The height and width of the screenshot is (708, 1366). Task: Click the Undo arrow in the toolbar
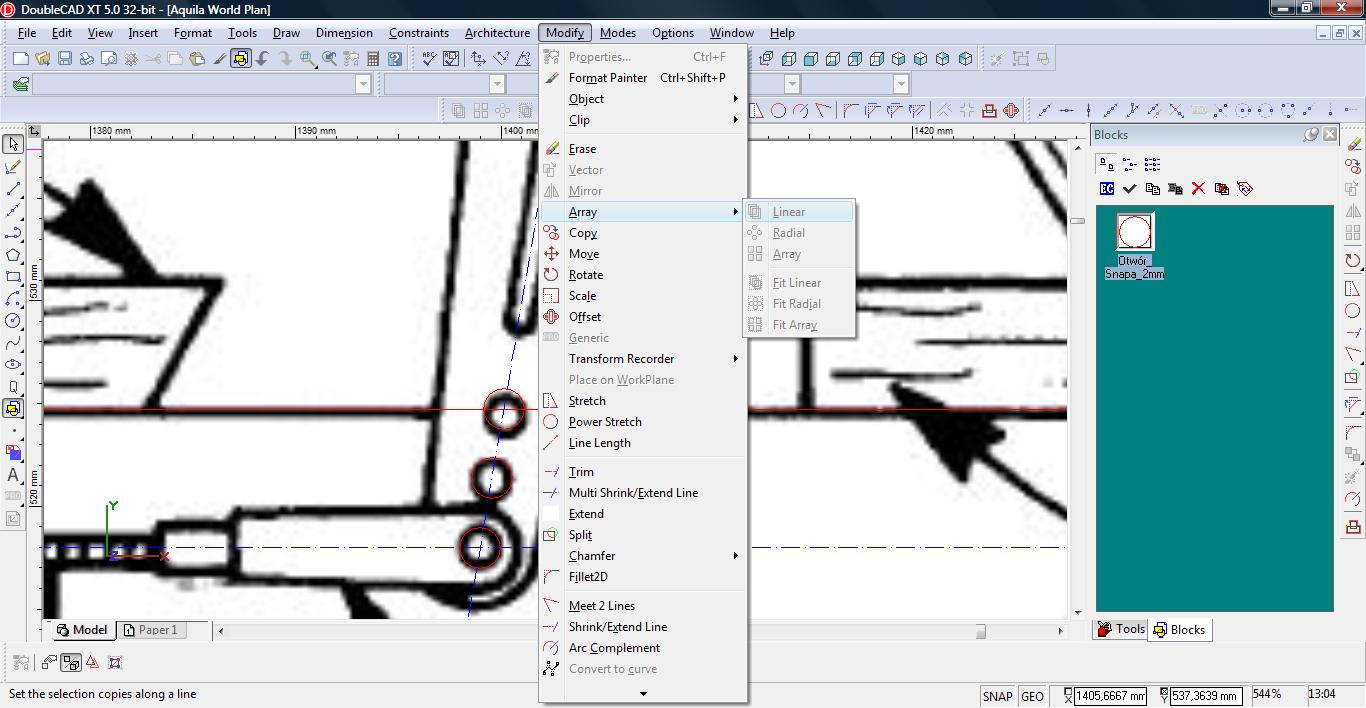coord(263,59)
